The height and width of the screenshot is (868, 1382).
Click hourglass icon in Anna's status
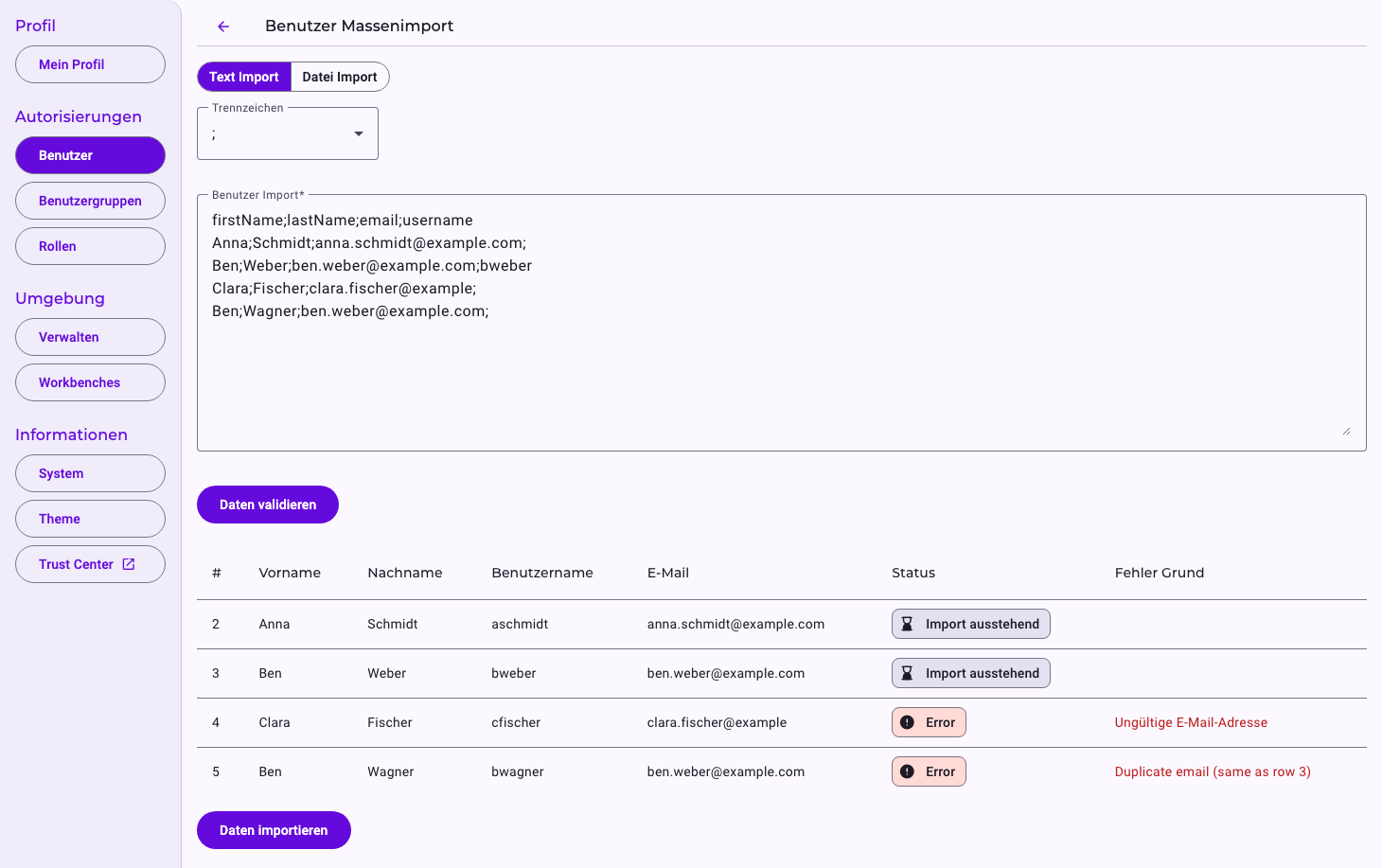(x=907, y=624)
